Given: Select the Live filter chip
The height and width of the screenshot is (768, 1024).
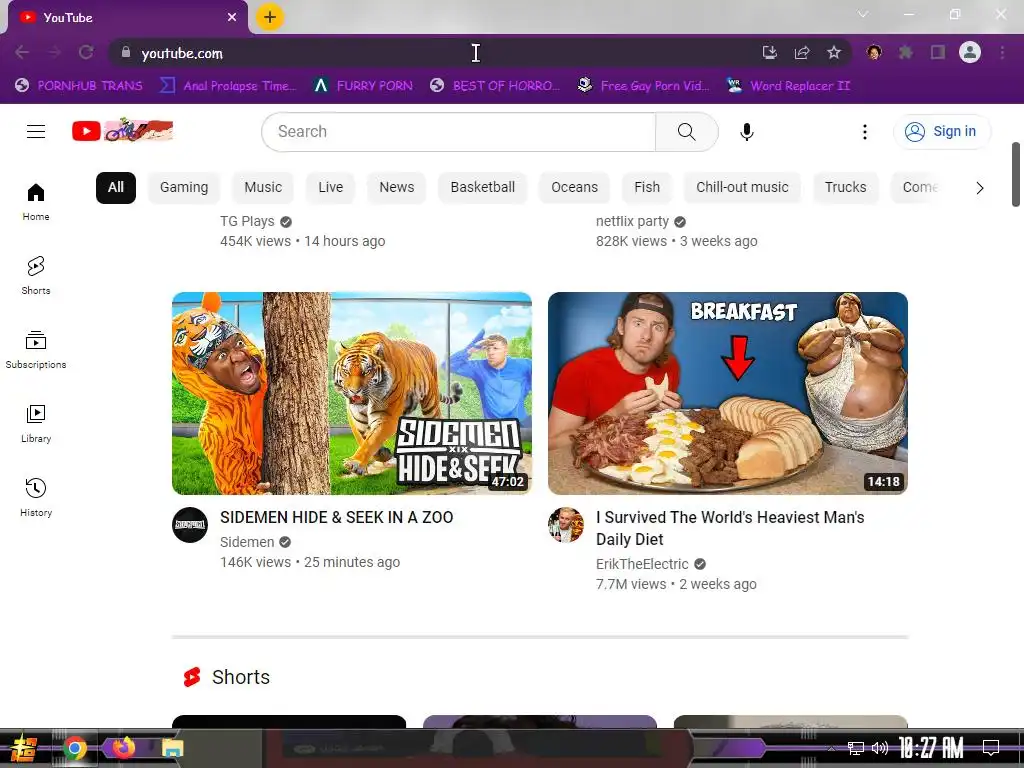Looking at the screenshot, I should (330, 187).
